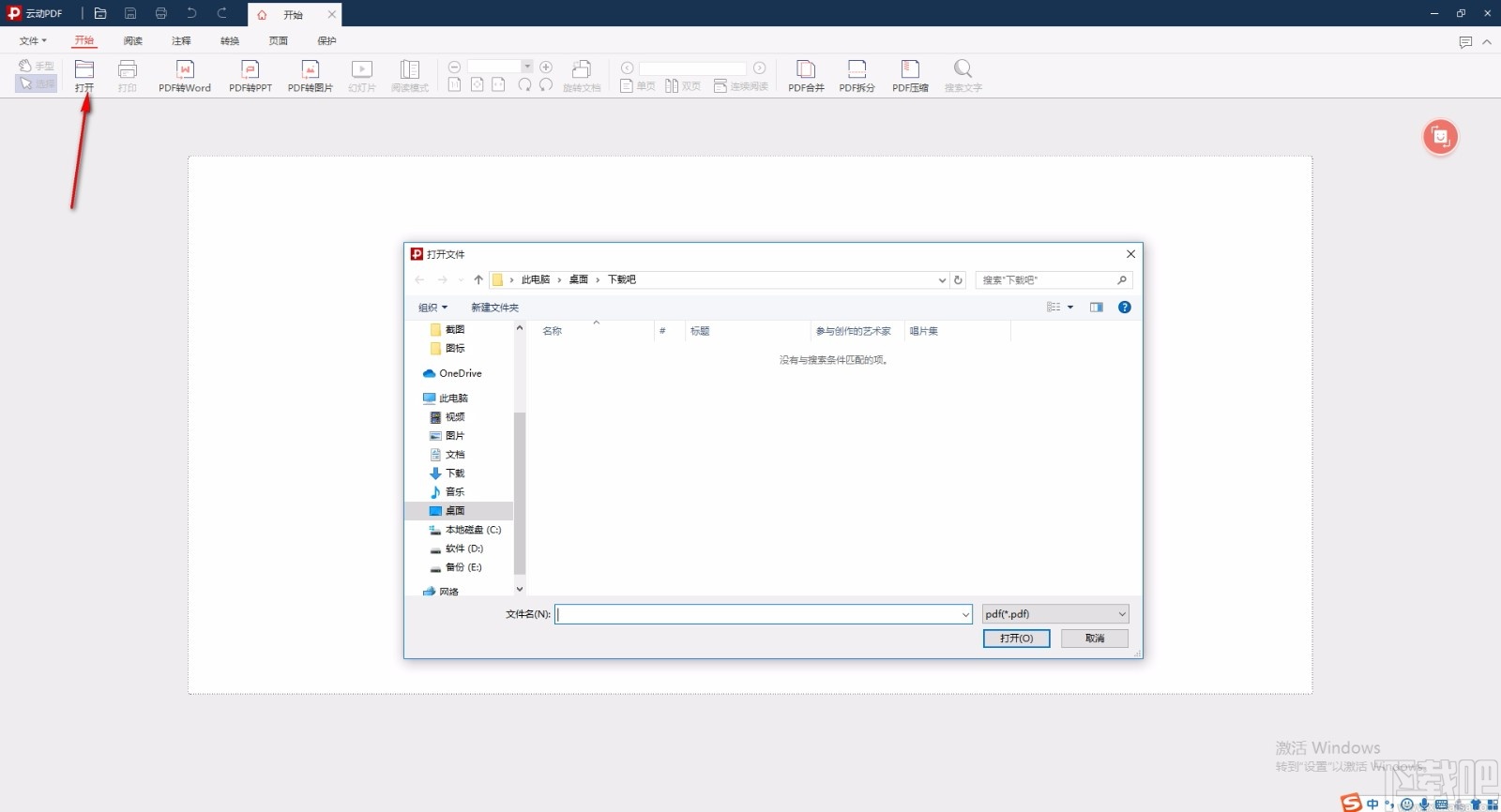
Task: Switch to the 注释 ribbon tab
Action: tap(181, 41)
